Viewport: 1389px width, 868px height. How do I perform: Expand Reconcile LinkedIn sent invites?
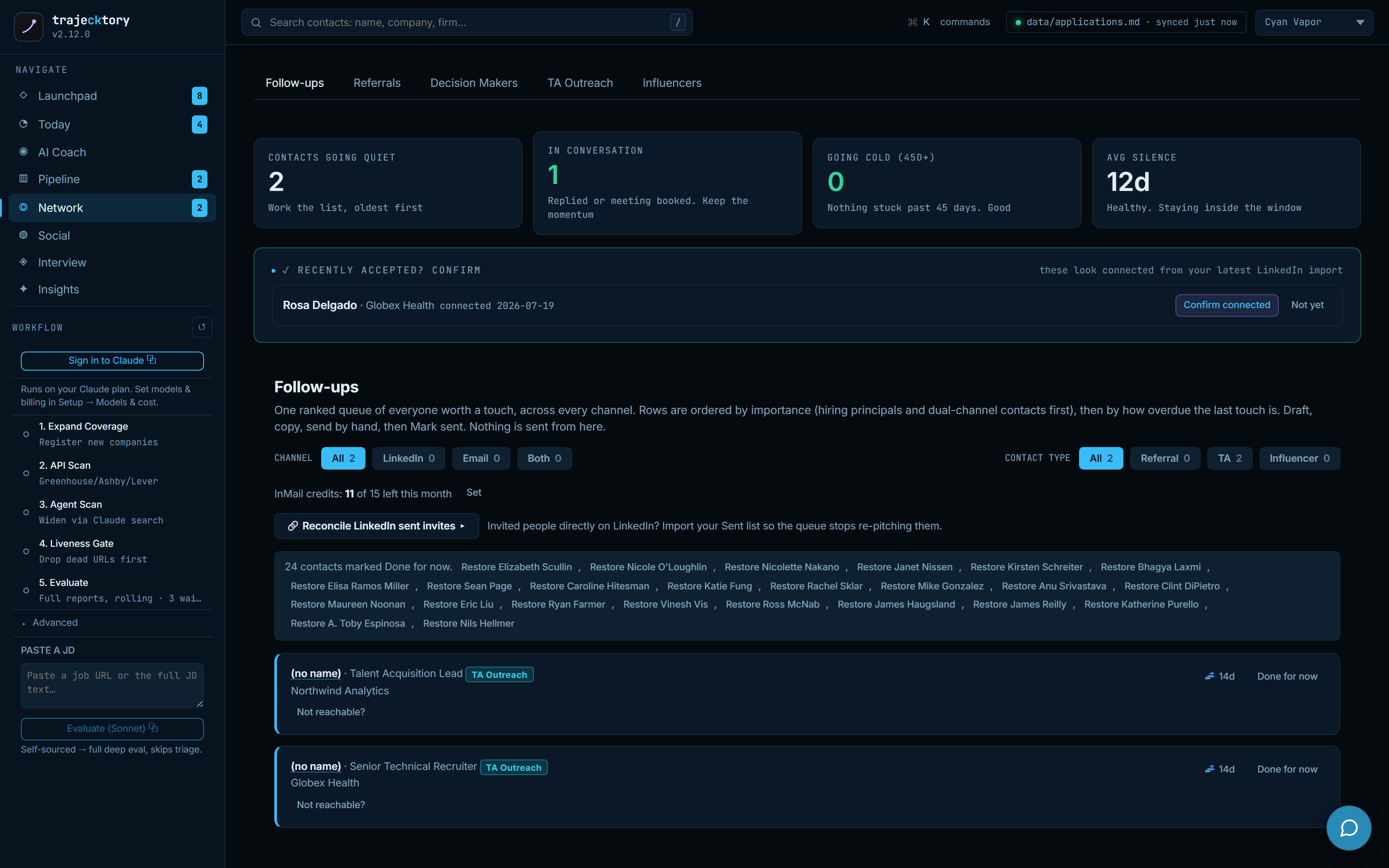click(376, 526)
